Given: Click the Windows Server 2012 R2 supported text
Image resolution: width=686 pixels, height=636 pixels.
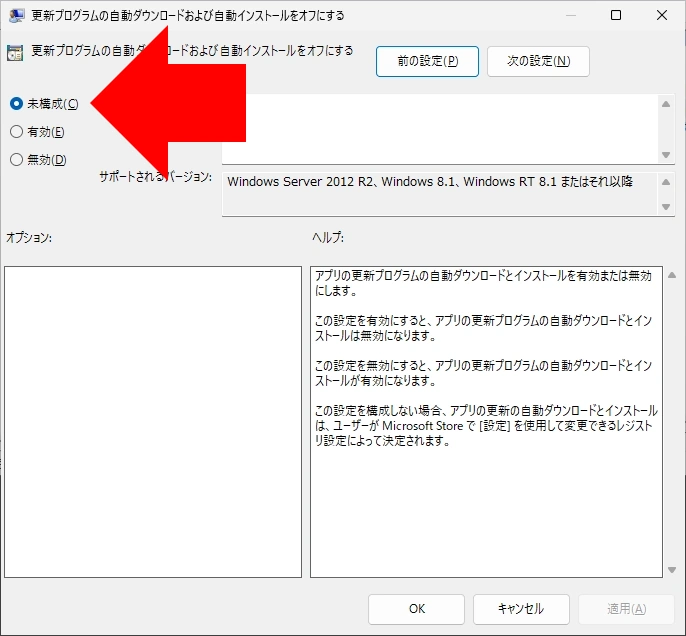Looking at the screenshot, I should tap(430, 182).
